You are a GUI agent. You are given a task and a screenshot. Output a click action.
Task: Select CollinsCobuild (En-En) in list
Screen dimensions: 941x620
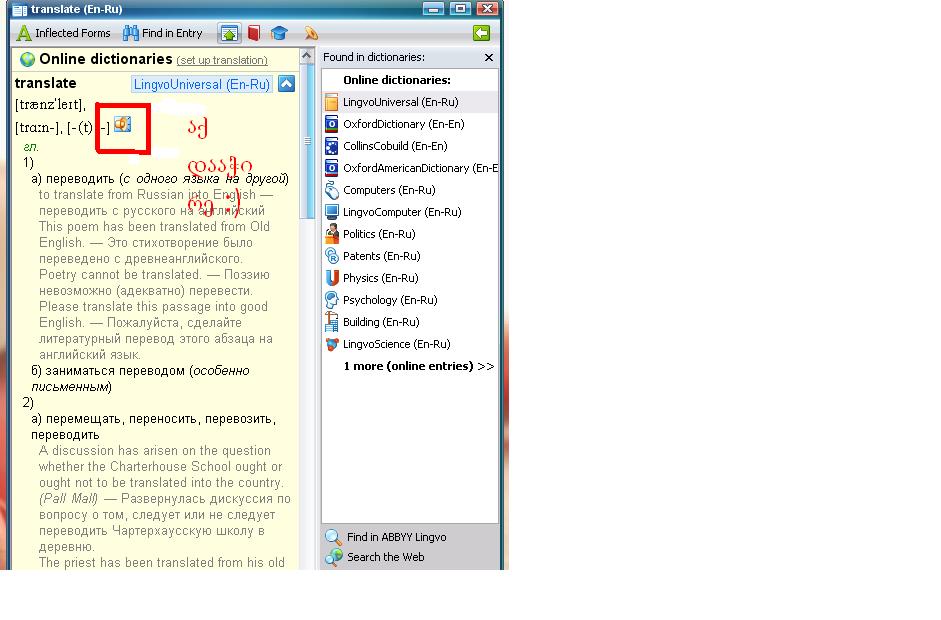click(x=410, y=146)
